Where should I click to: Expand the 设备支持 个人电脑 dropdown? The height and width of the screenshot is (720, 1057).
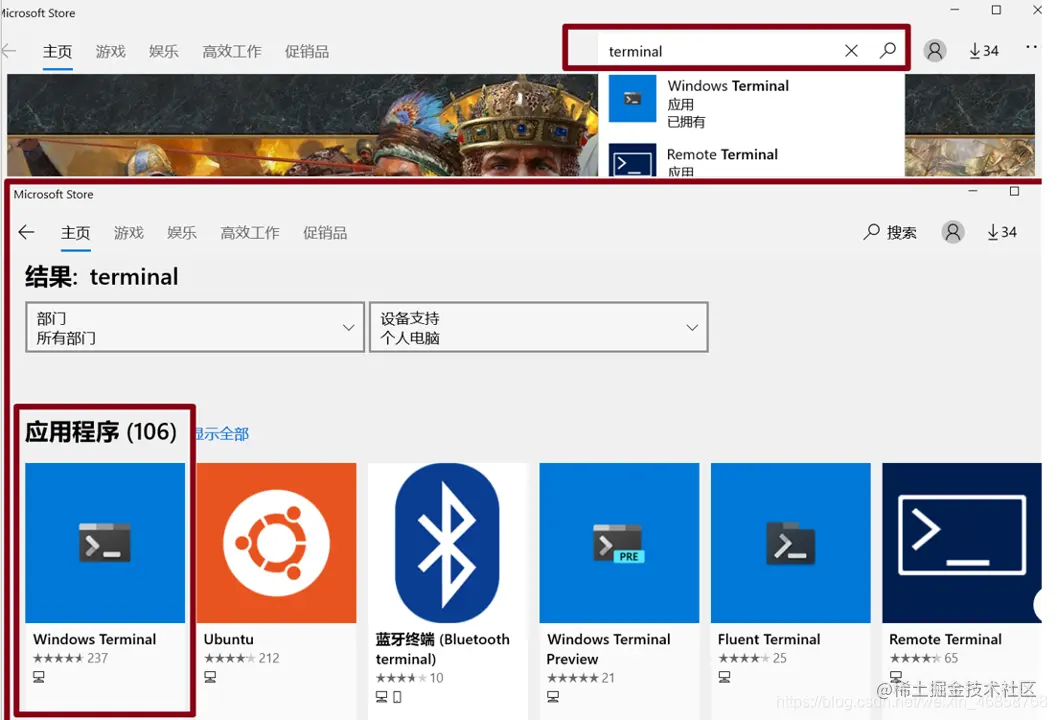tap(539, 327)
